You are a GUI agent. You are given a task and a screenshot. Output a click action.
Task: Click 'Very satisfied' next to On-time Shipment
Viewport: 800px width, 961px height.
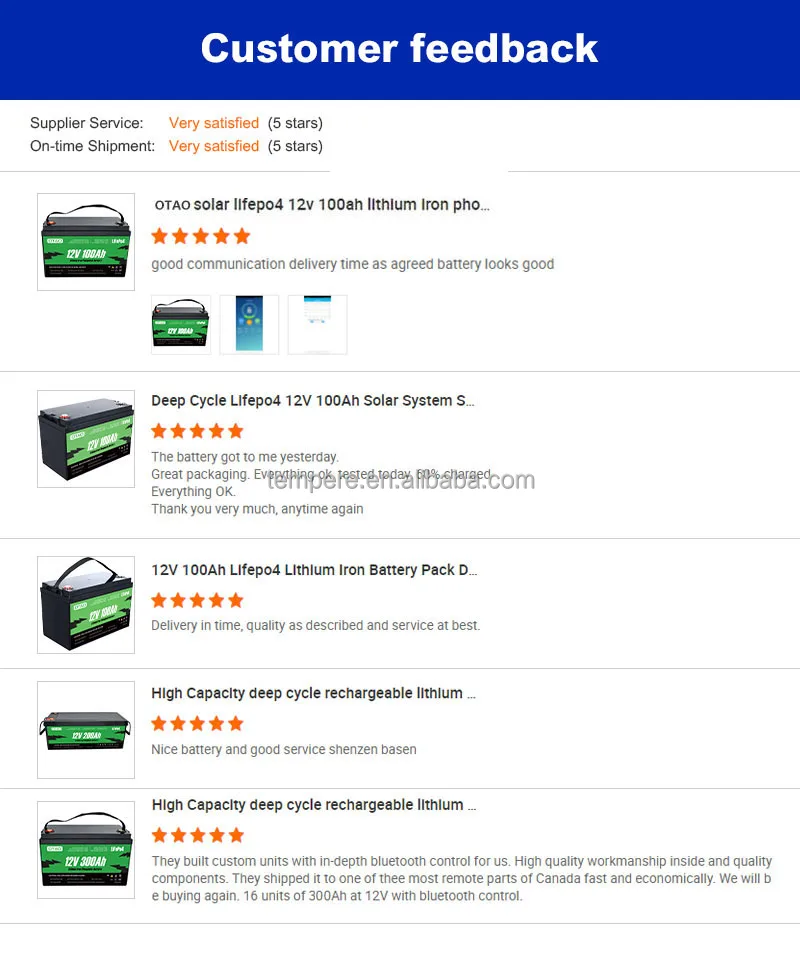[214, 146]
